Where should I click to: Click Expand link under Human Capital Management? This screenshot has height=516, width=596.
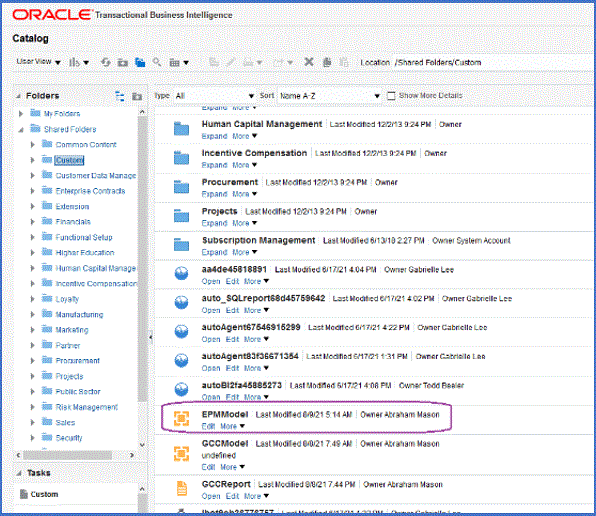pos(214,136)
